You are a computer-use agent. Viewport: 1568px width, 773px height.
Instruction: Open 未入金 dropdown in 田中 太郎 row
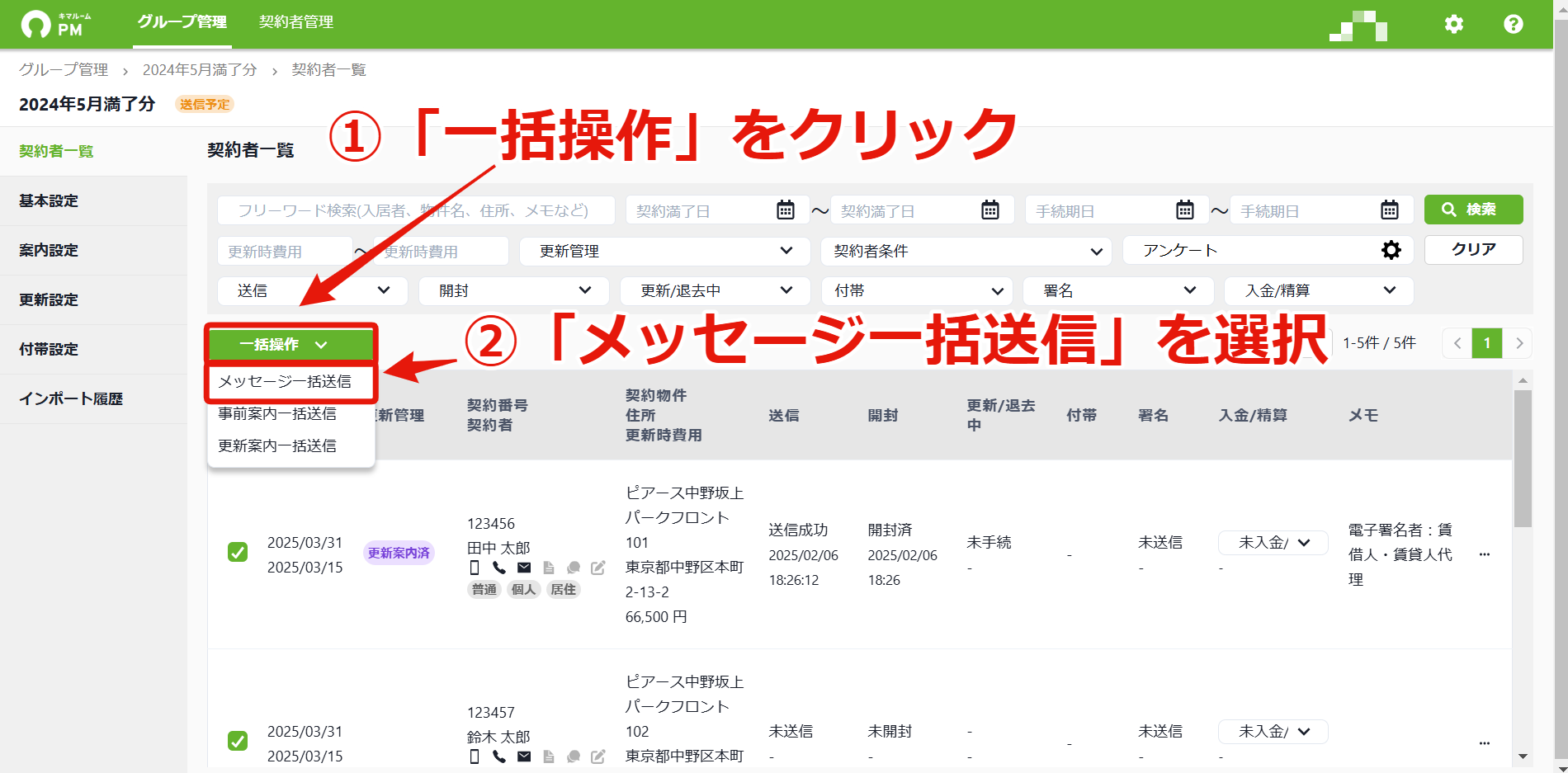point(1273,543)
